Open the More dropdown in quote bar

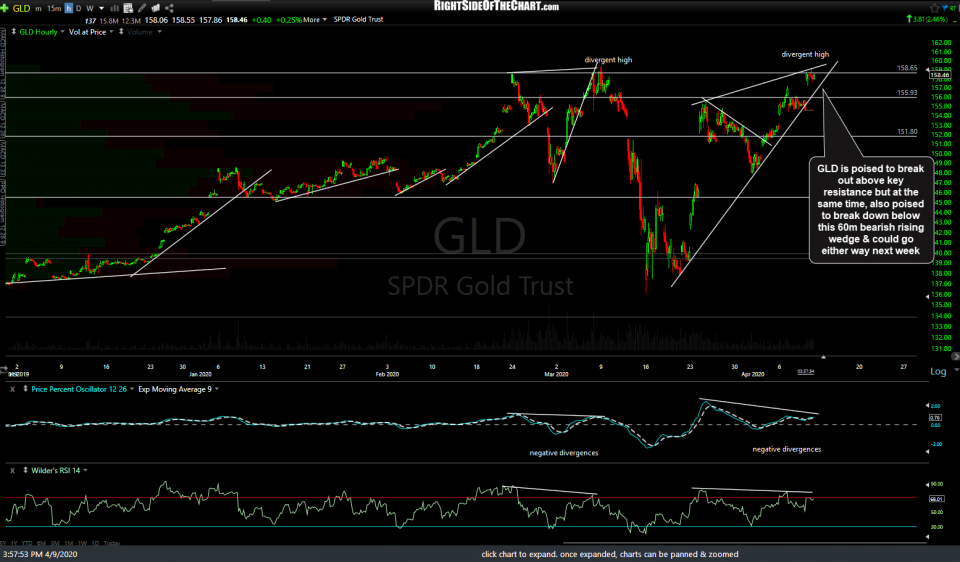(315, 20)
